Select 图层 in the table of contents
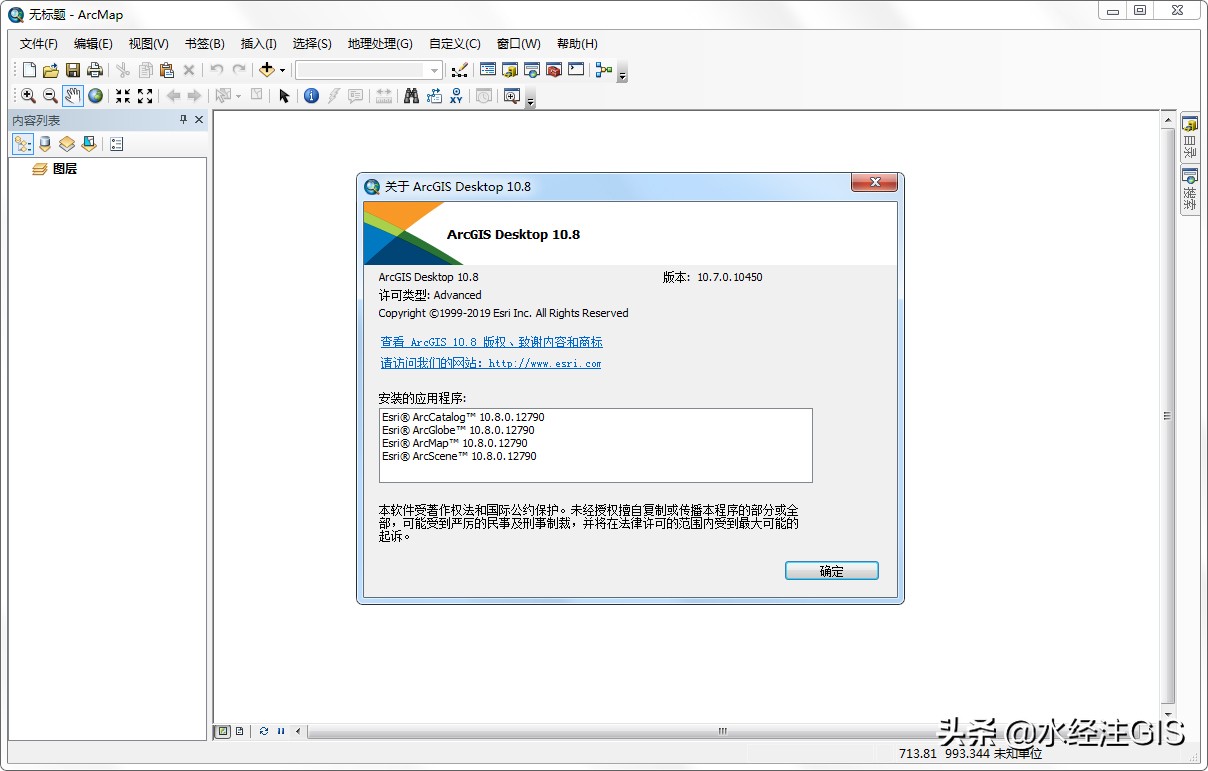The width and height of the screenshot is (1208, 771). tap(64, 168)
